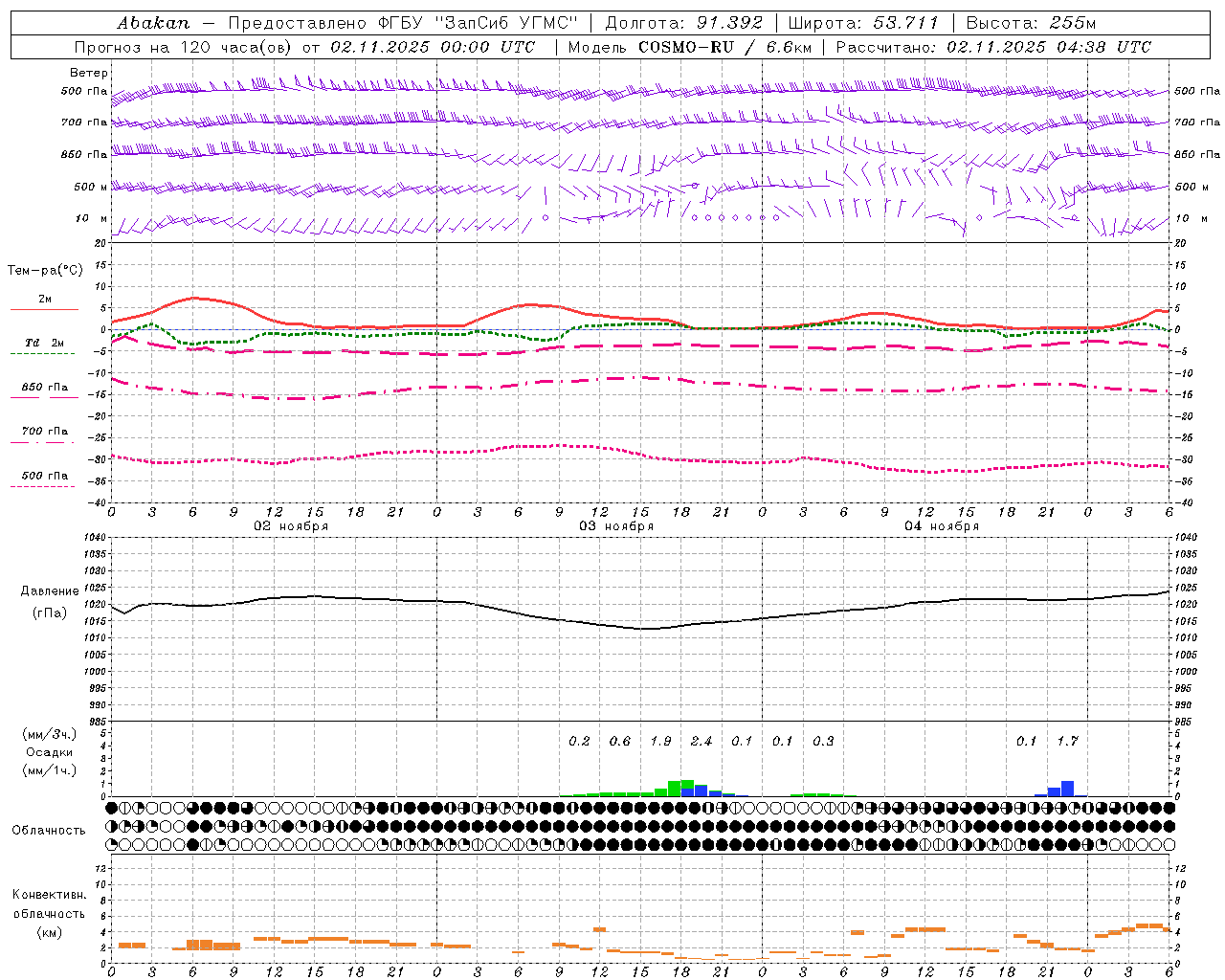
Task: Click the Конвективн. convective cloud label
Action: click(50, 895)
